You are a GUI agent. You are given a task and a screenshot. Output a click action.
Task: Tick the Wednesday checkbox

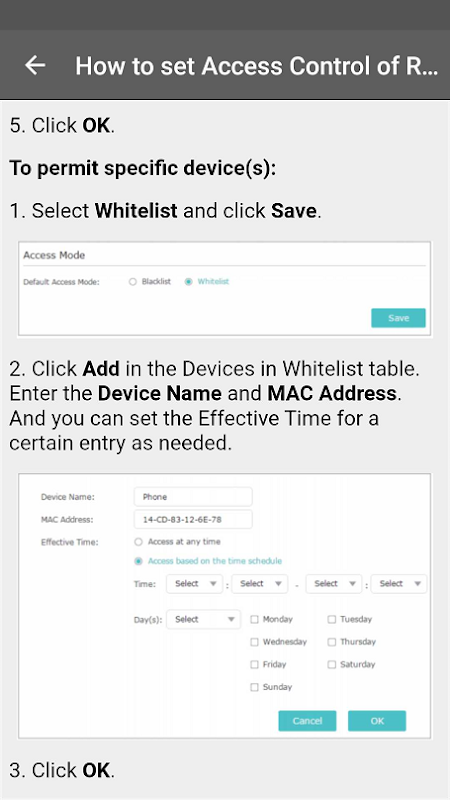[255, 642]
